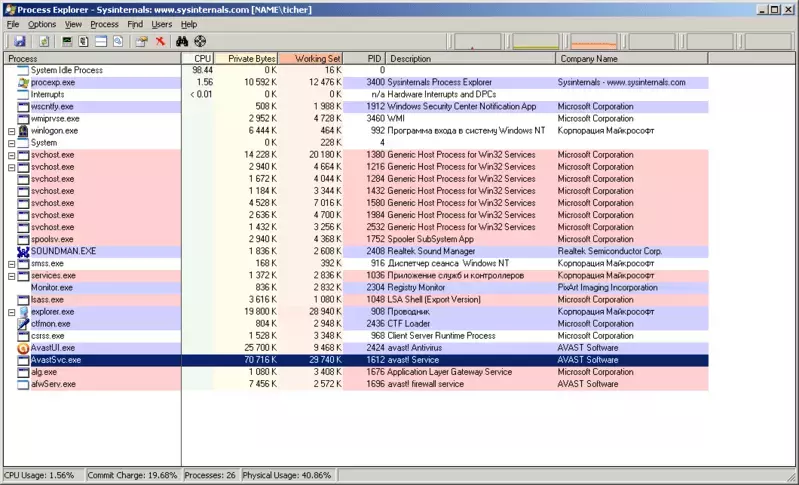This screenshot has width=799, height=485.
Task: Click the crosshair Find Window's Process icon
Action: pyautogui.click(x=200, y=41)
